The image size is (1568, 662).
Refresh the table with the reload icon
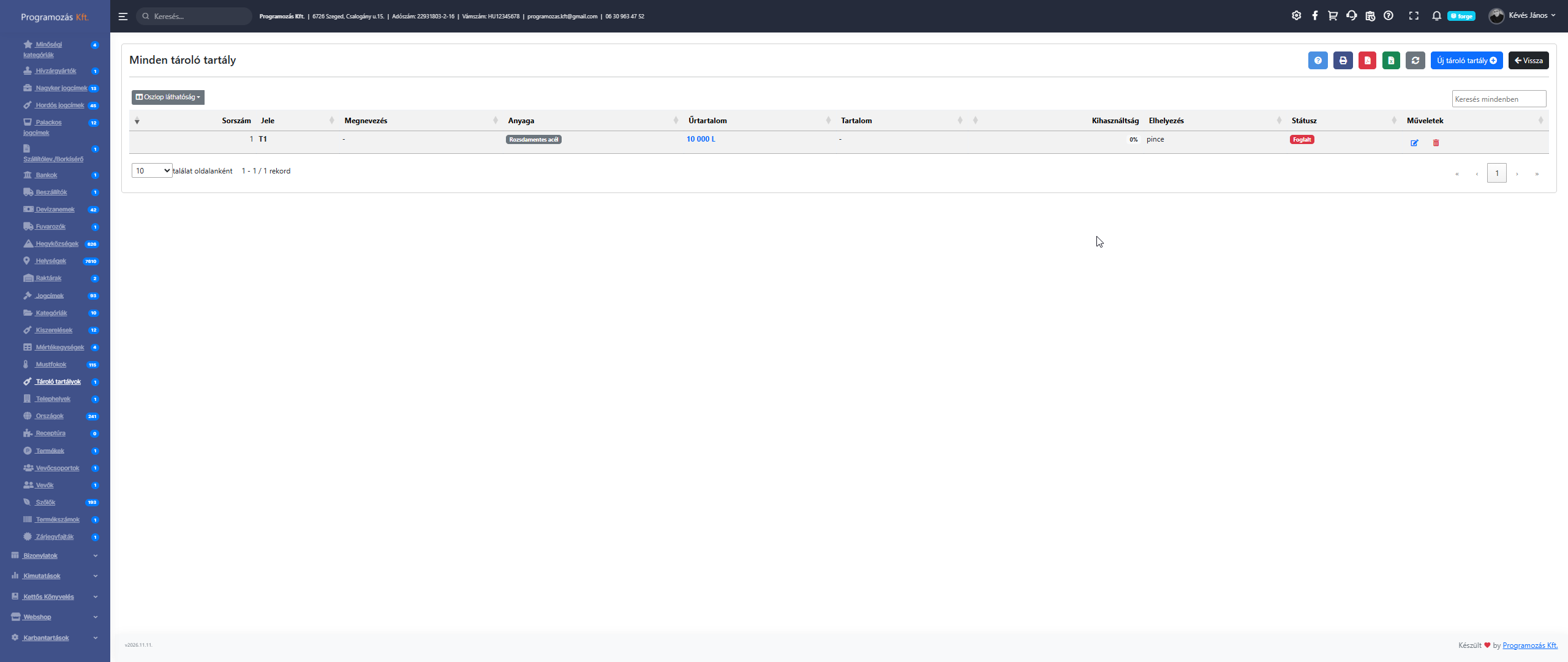coord(1415,61)
